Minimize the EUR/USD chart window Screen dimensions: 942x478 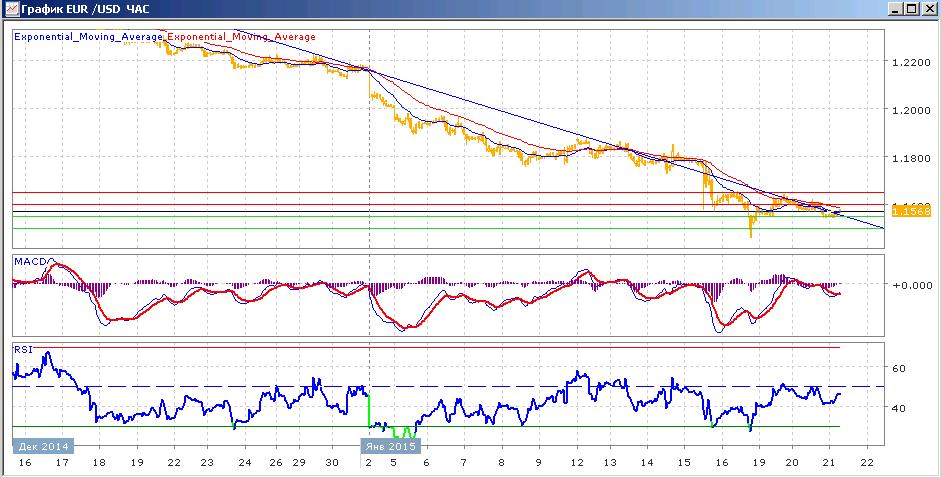pyautogui.click(x=896, y=8)
